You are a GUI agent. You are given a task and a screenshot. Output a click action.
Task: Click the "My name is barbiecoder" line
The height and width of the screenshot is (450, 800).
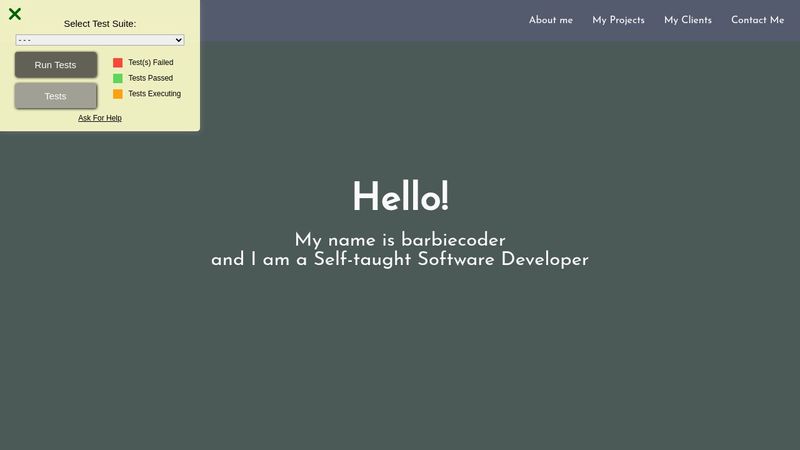pos(400,240)
